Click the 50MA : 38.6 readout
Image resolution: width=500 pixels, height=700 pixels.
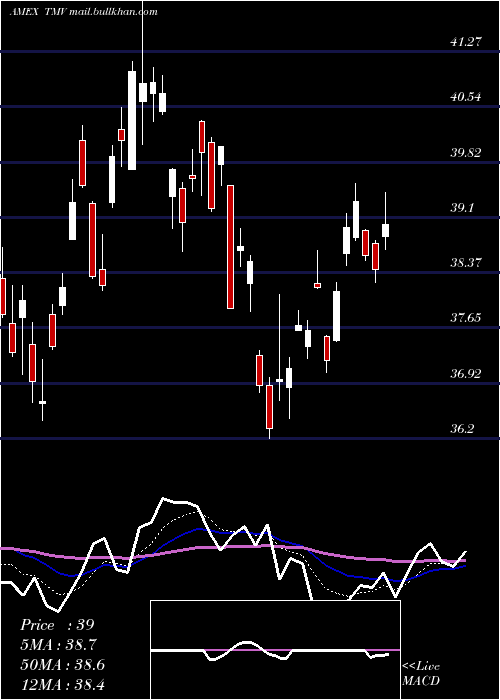[x=62, y=665]
